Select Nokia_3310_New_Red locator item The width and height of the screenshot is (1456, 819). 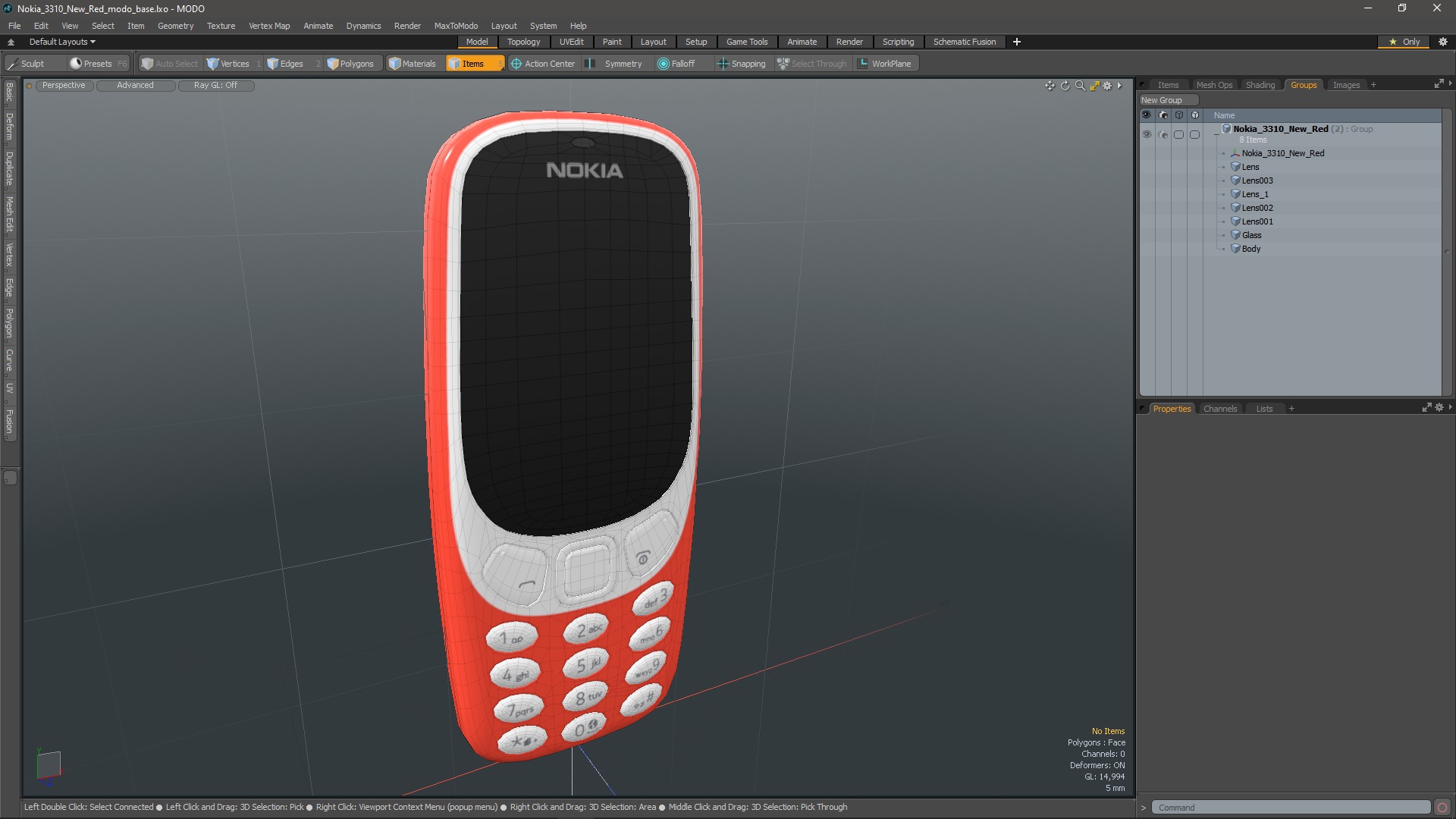(x=1282, y=153)
